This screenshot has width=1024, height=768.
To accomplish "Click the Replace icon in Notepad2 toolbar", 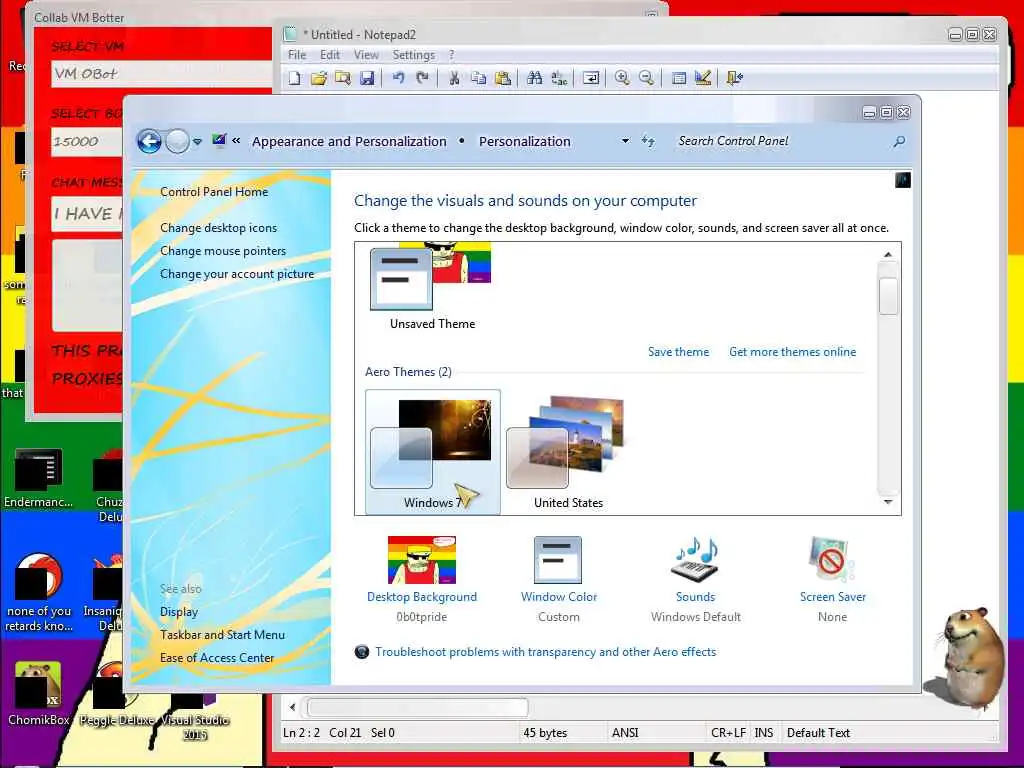I will (x=559, y=78).
